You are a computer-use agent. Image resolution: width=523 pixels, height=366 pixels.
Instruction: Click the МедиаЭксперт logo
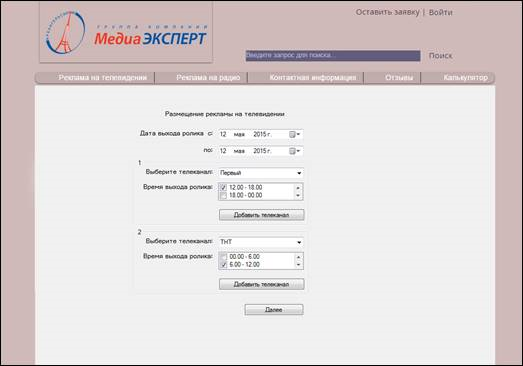tap(126, 32)
